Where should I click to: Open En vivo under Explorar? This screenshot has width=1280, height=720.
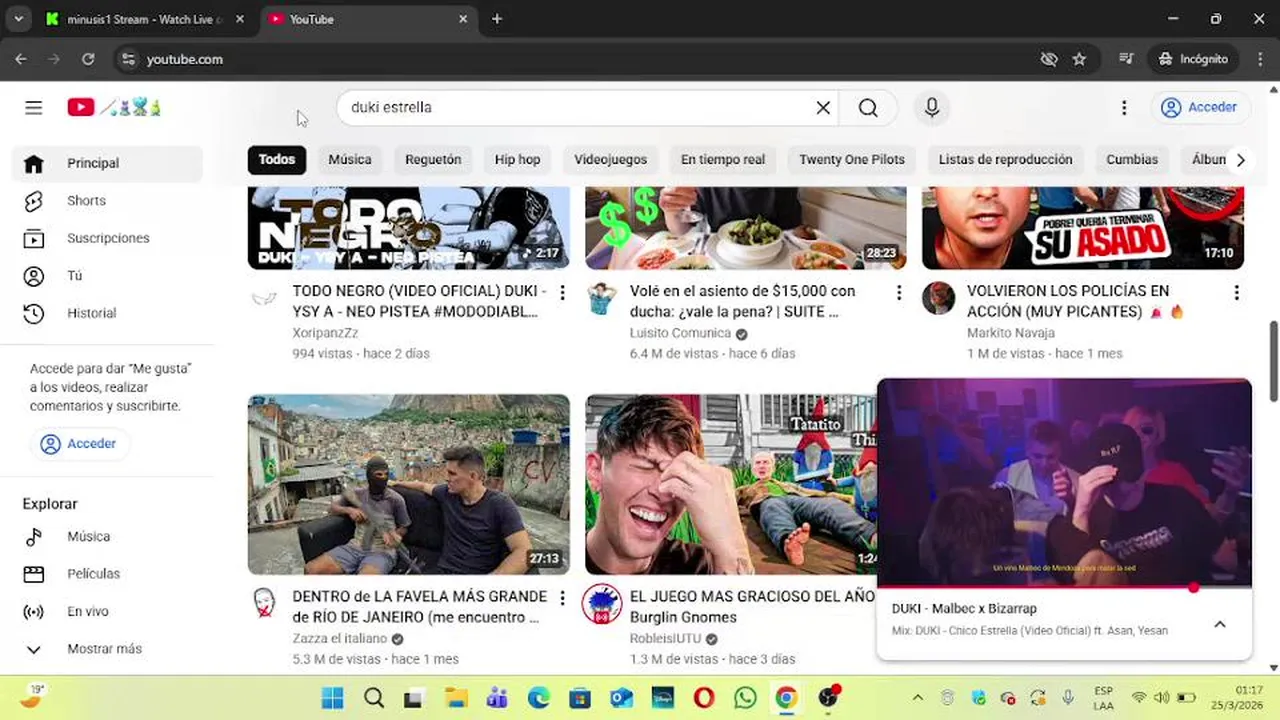point(107,611)
